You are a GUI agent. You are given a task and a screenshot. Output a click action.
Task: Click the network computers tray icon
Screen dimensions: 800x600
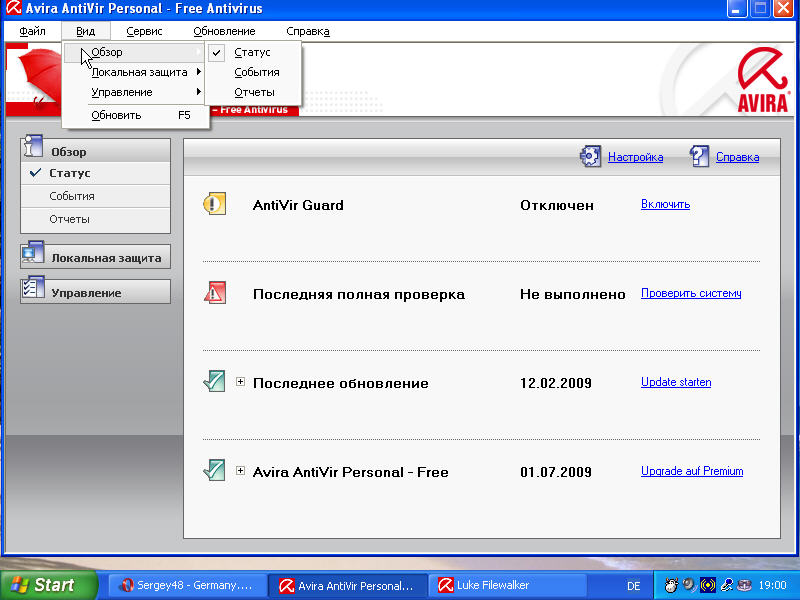click(x=744, y=585)
